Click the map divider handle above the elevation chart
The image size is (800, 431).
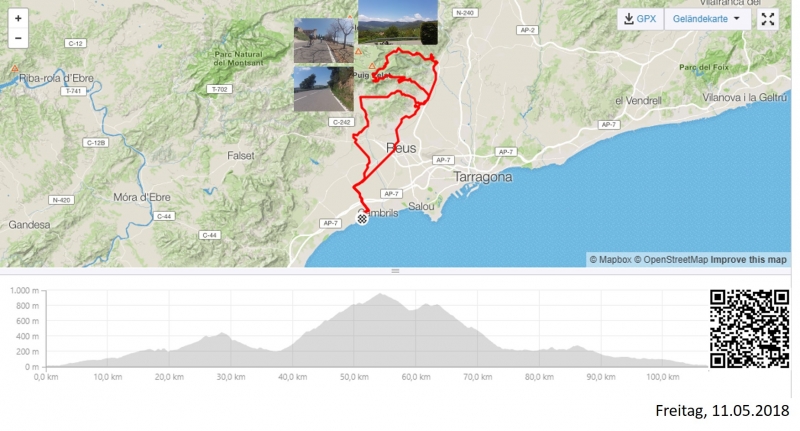click(x=395, y=271)
